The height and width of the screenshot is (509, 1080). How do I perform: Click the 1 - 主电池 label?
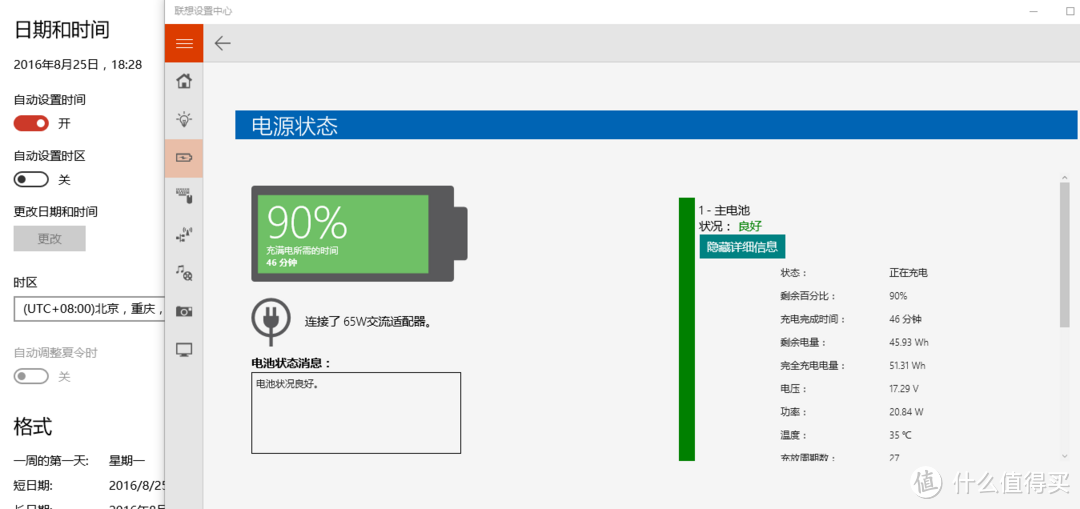pos(724,211)
